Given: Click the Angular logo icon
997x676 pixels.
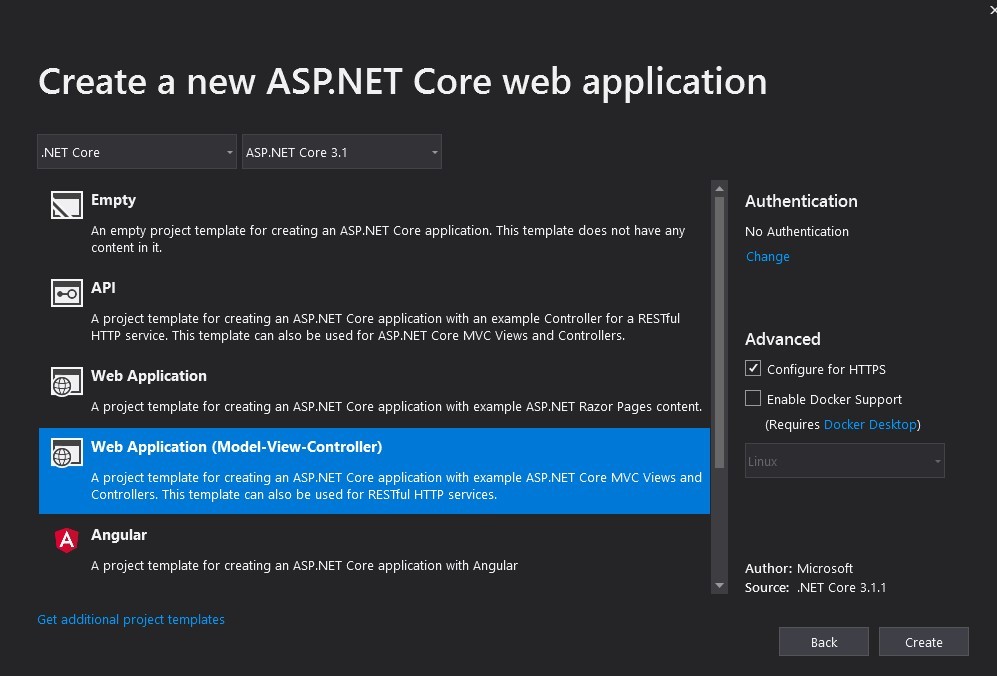Looking at the screenshot, I should [x=67, y=541].
